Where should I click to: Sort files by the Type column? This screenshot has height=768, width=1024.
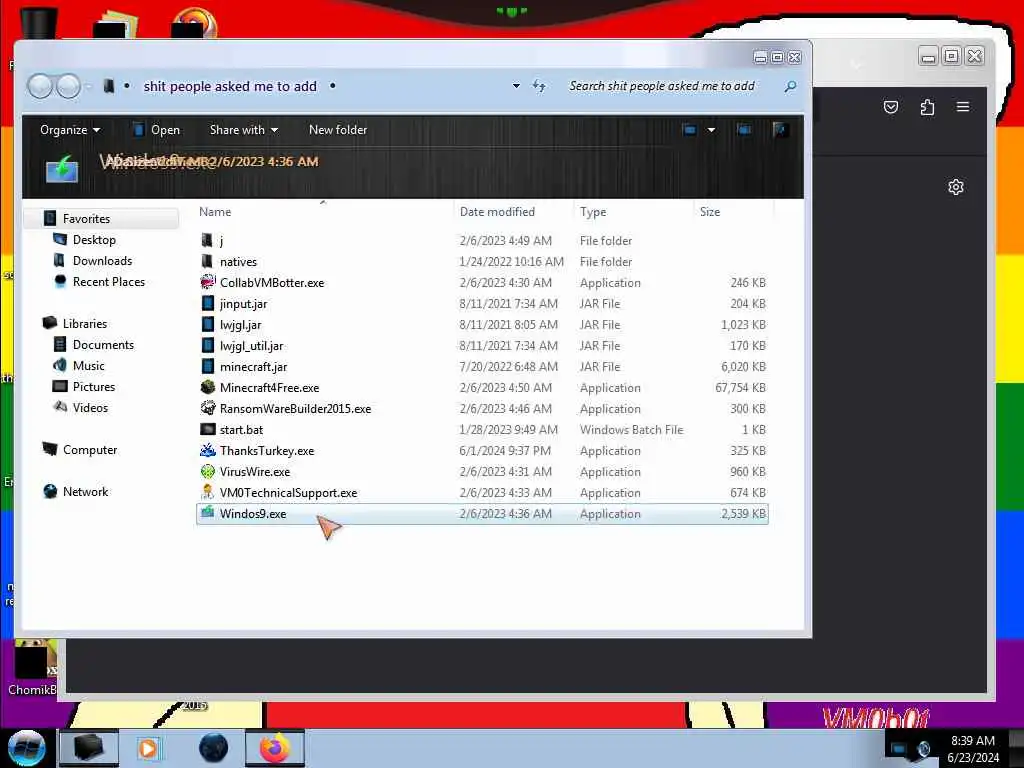592,212
